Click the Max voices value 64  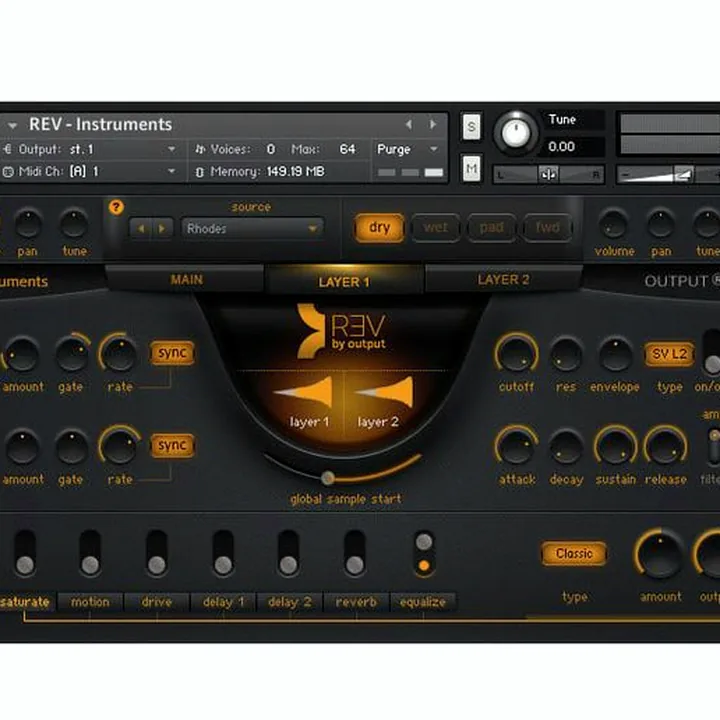348,149
